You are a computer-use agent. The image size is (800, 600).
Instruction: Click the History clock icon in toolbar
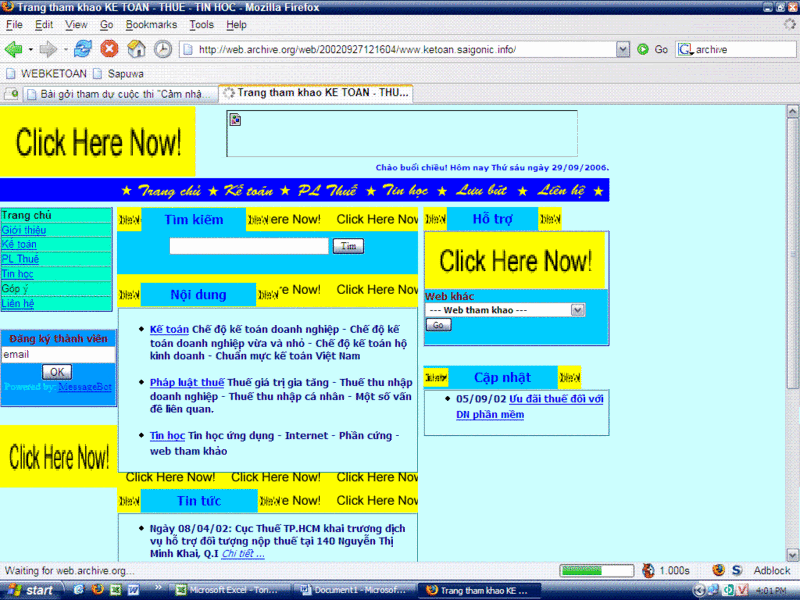pyautogui.click(x=162, y=49)
